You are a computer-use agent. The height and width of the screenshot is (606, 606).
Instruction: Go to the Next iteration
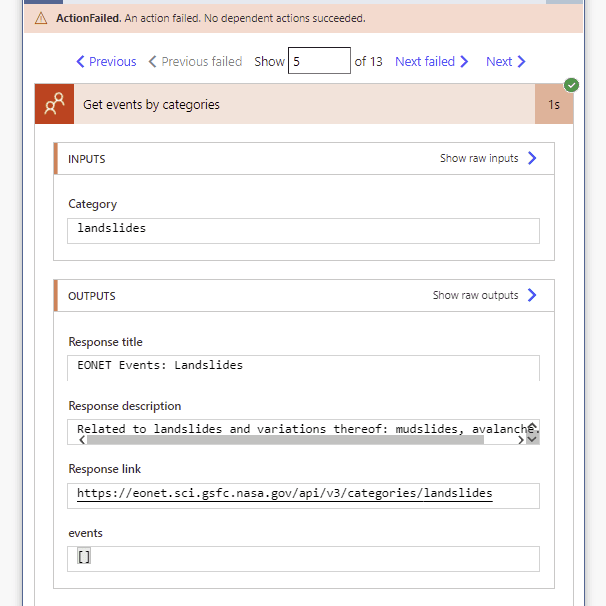pos(506,61)
